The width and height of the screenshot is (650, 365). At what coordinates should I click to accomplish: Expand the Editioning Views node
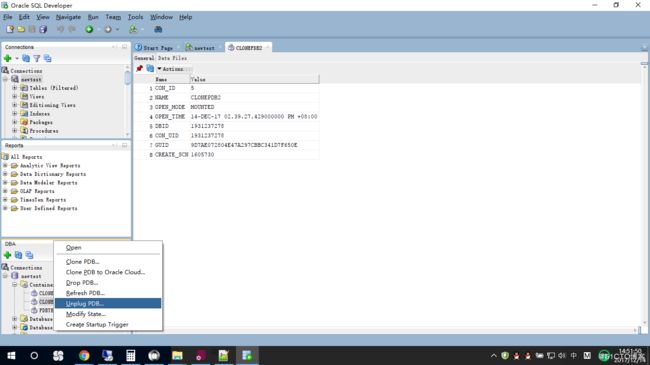click(15, 105)
